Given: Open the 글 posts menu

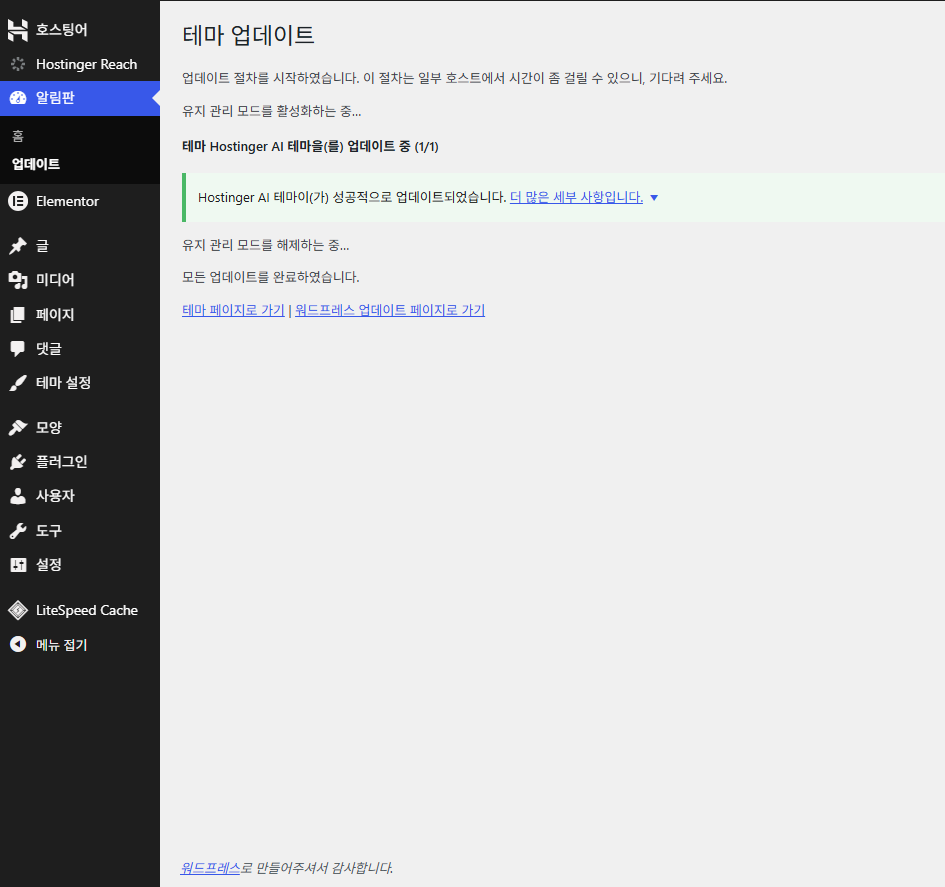Looking at the screenshot, I should pos(80,245).
